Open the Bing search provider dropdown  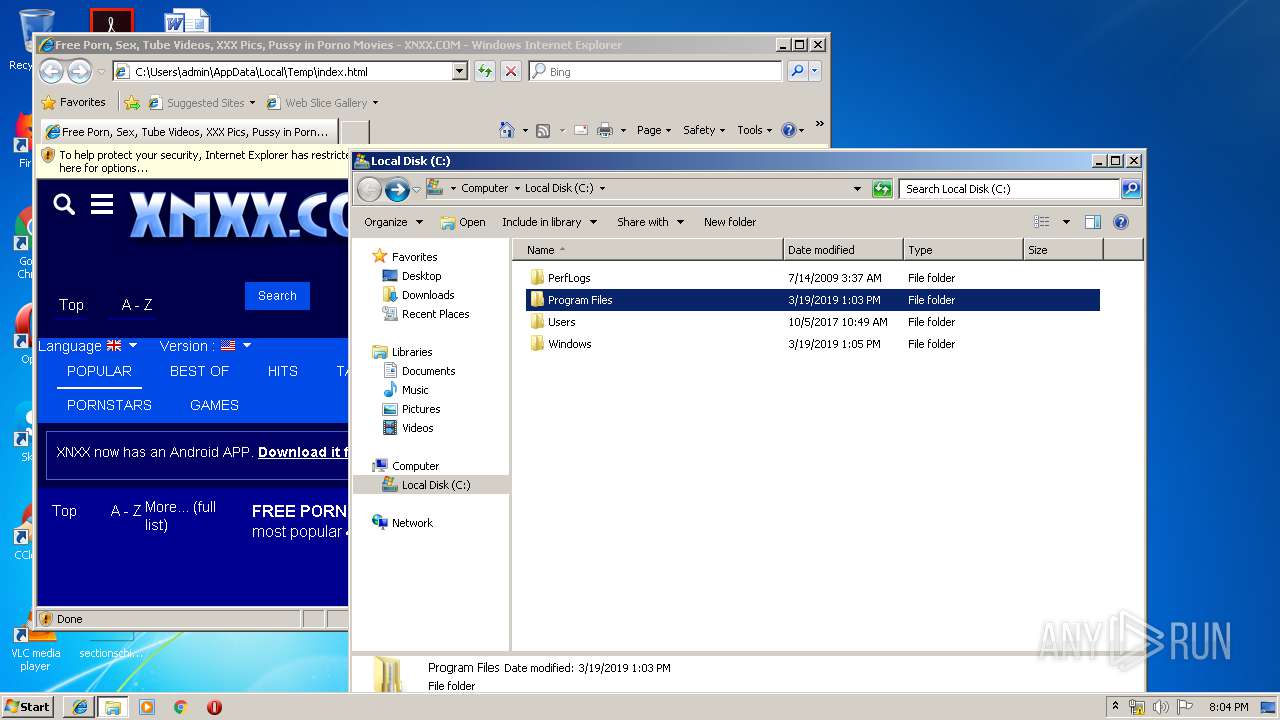click(815, 71)
